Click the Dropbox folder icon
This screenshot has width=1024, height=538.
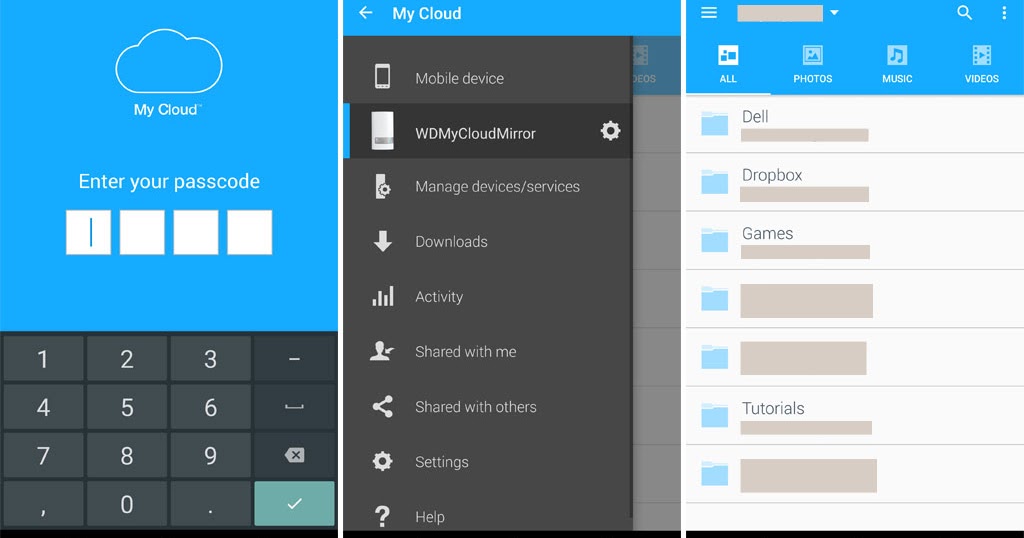714,182
